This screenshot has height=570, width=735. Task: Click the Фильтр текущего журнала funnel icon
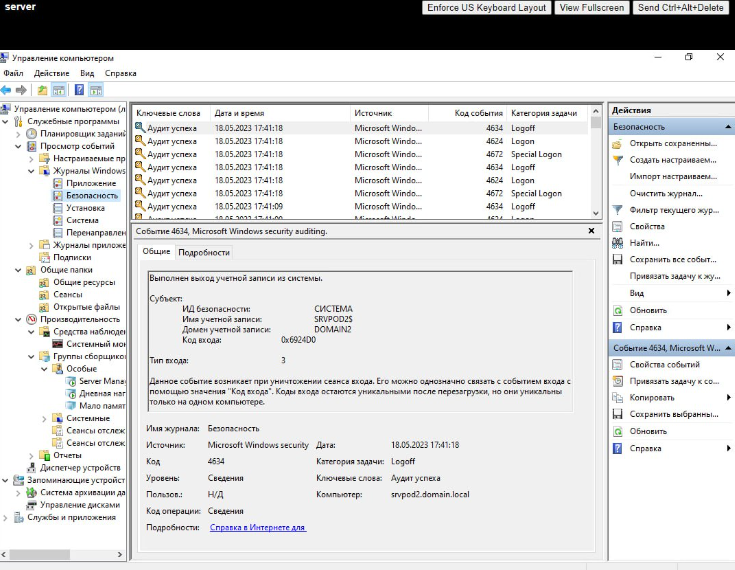pos(618,210)
